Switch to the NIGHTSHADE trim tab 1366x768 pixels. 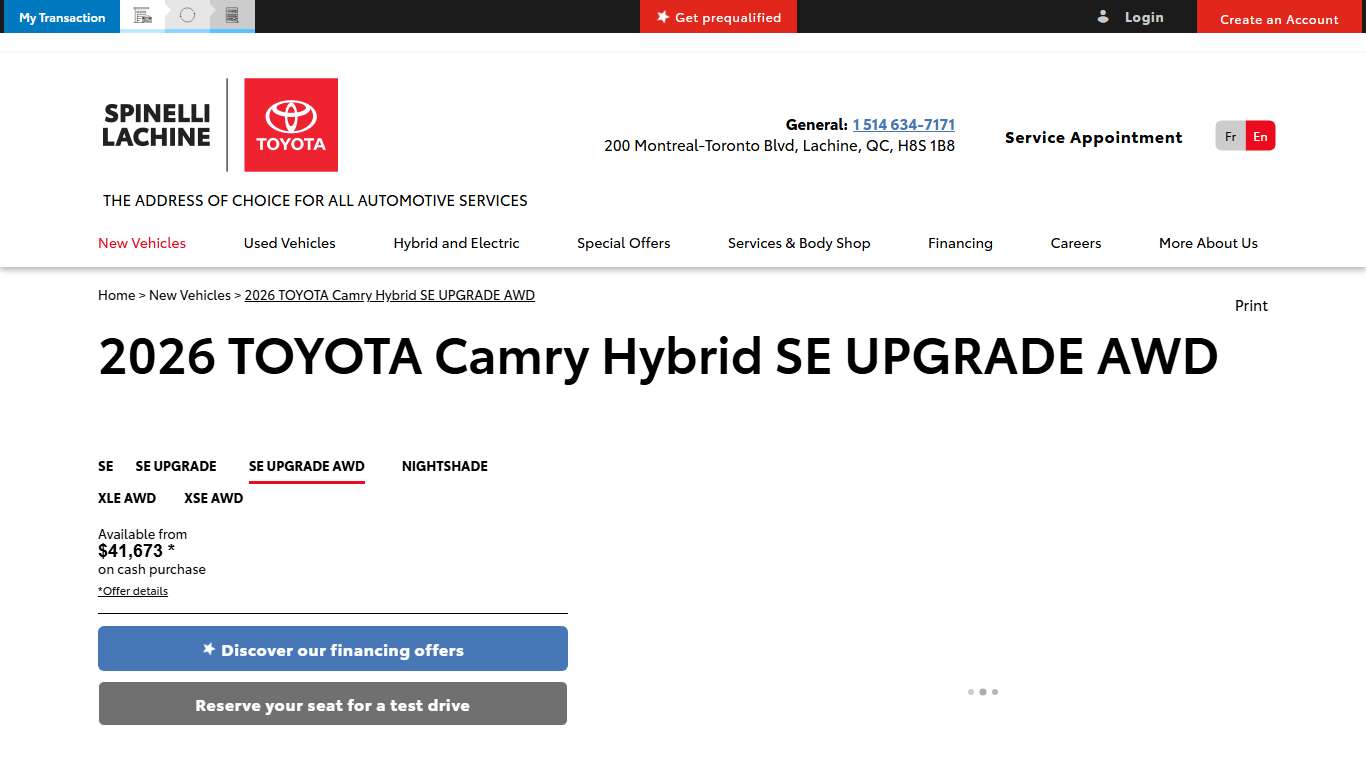click(444, 466)
